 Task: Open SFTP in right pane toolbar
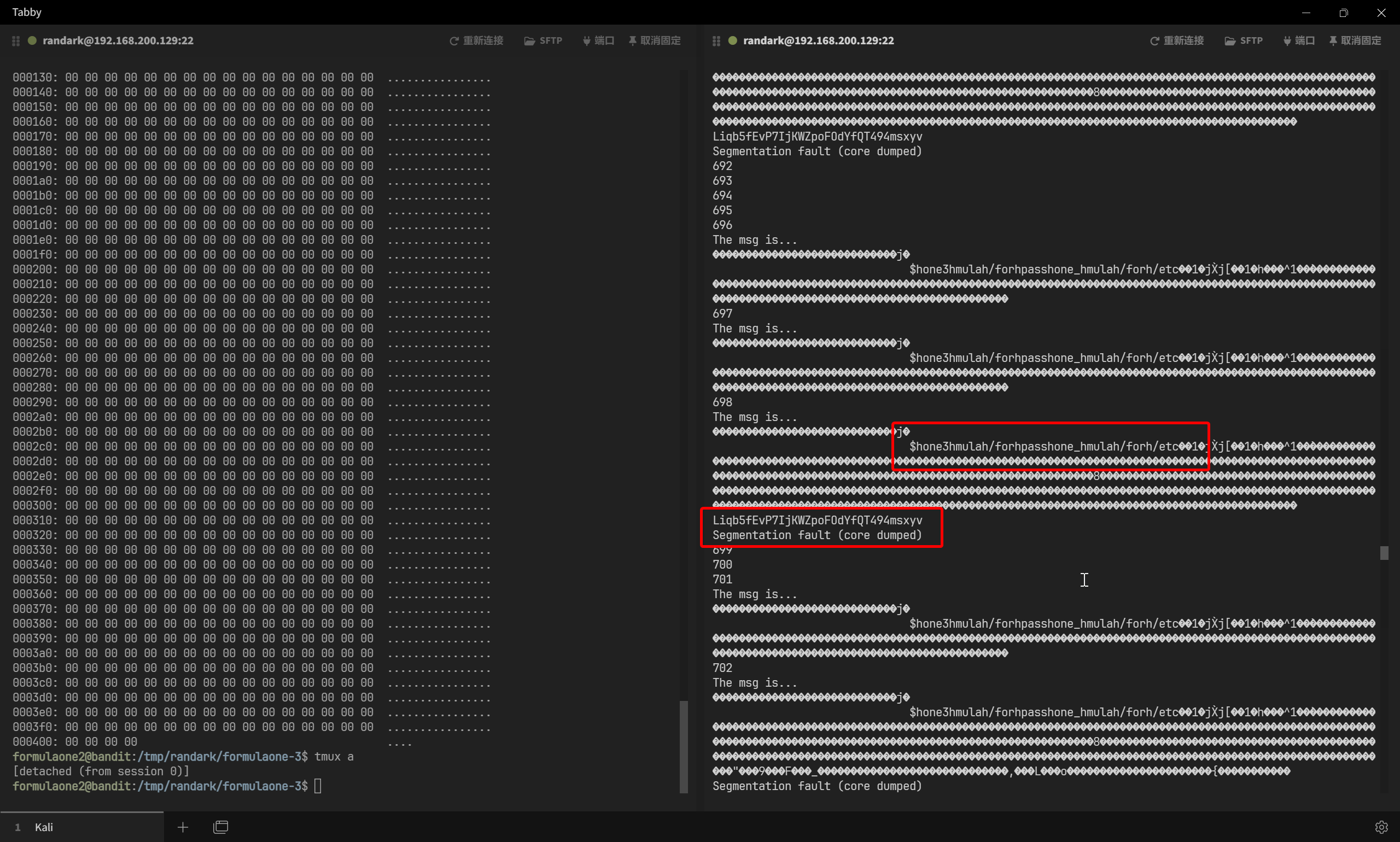coord(1244,41)
